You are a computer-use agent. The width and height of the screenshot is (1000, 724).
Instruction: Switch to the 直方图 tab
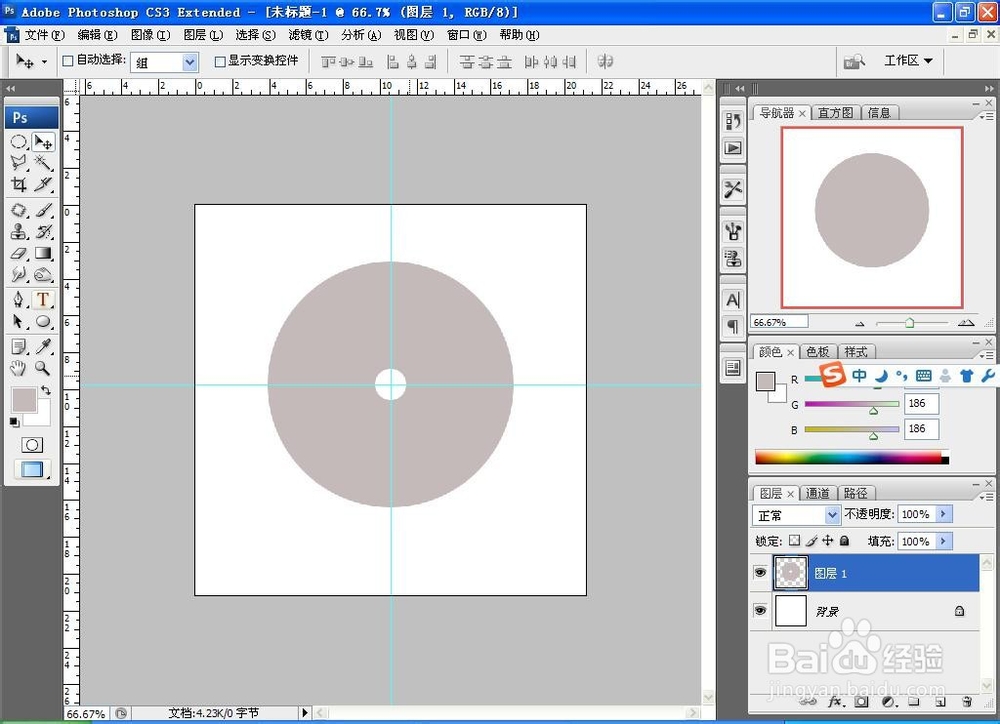tap(835, 113)
